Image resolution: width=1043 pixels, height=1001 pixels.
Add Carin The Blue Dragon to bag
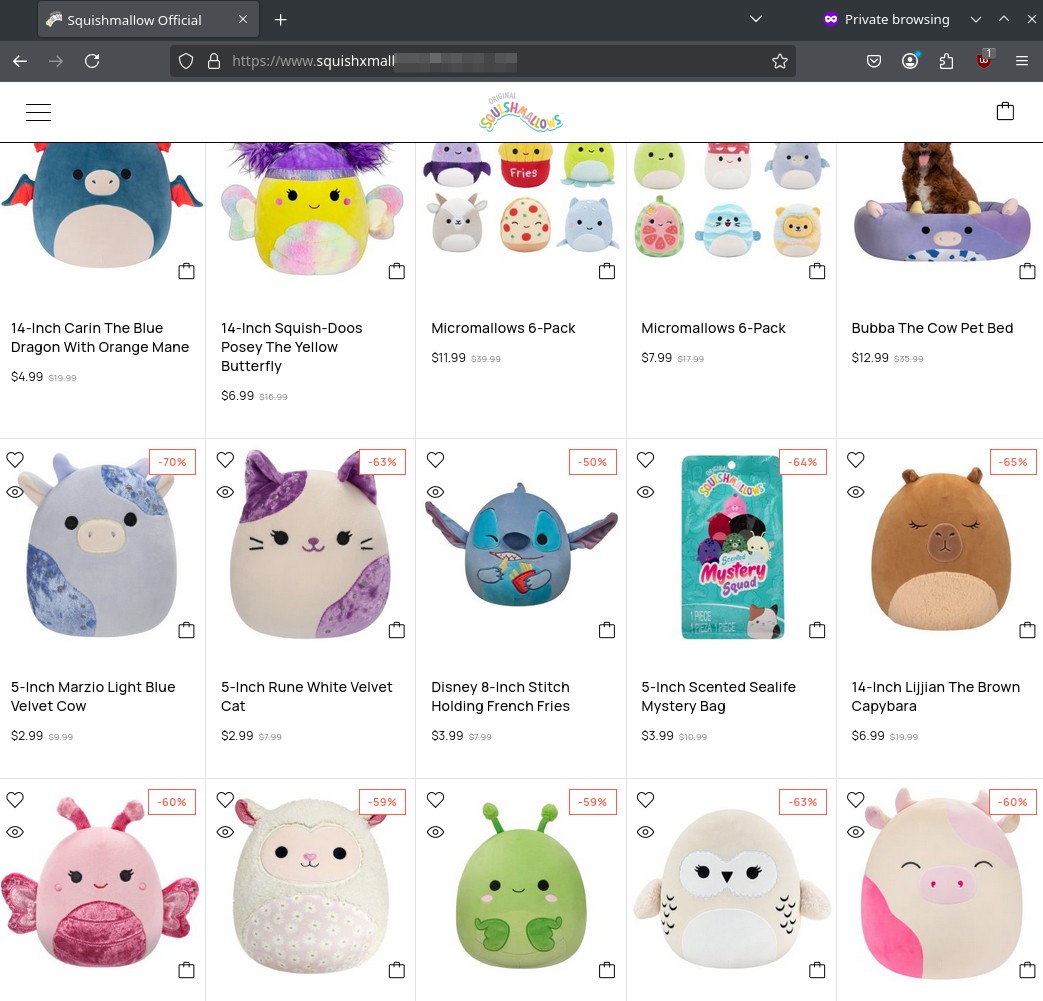[x=186, y=271]
